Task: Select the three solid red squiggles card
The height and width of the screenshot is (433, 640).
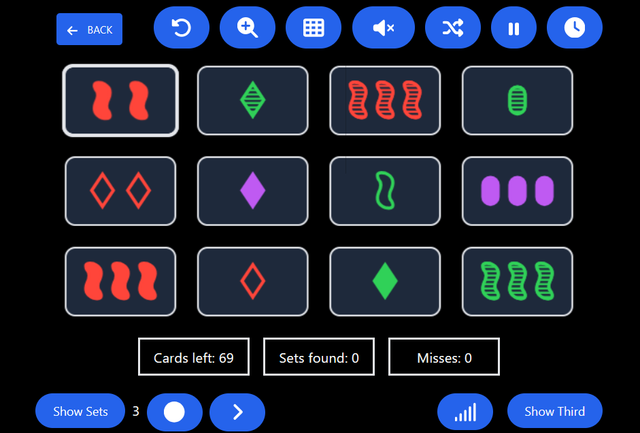Action: click(x=120, y=282)
